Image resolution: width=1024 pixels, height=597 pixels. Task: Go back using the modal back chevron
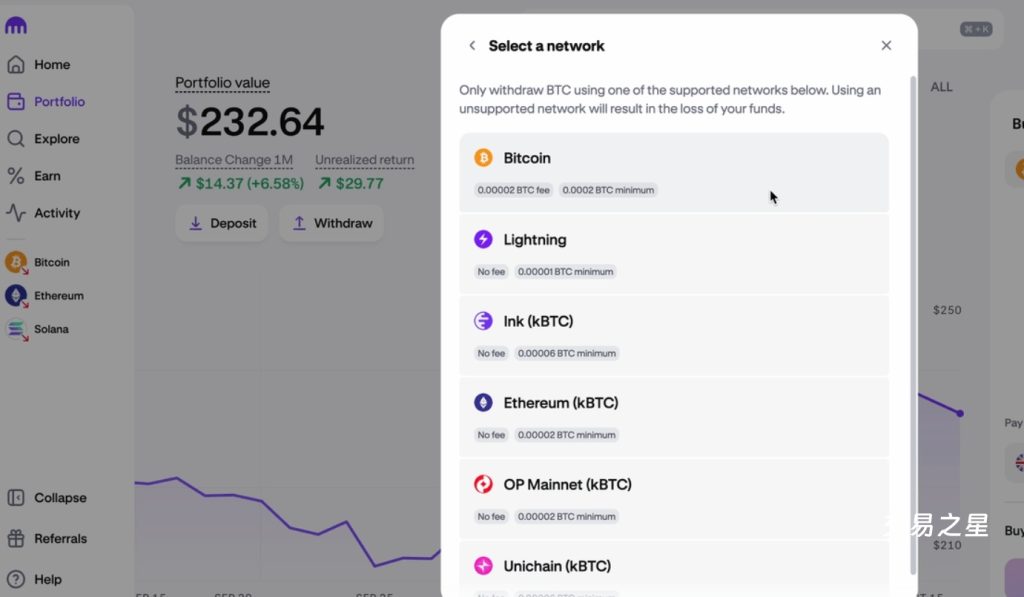coord(472,46)
